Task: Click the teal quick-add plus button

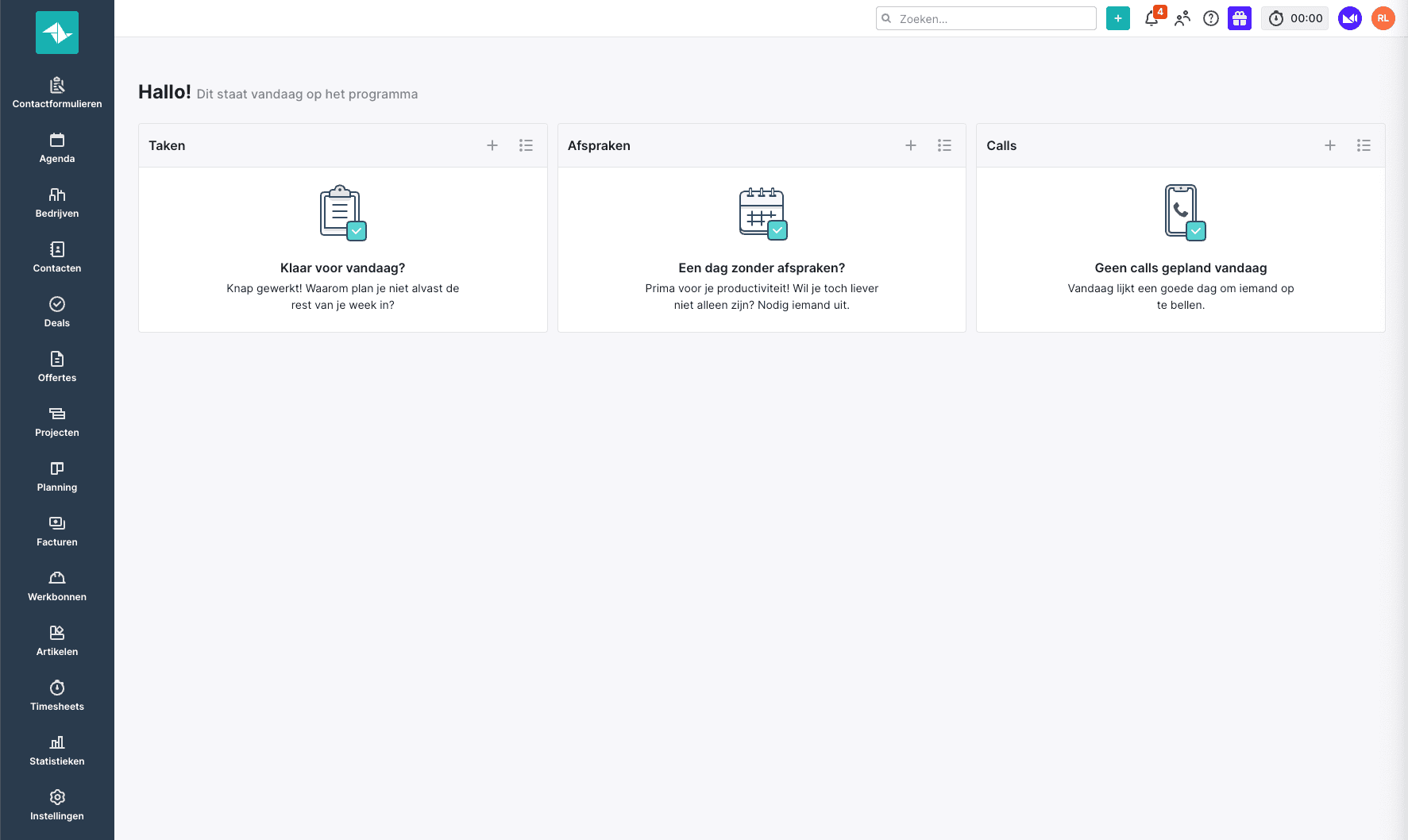Action: [x=1117, y=18]
